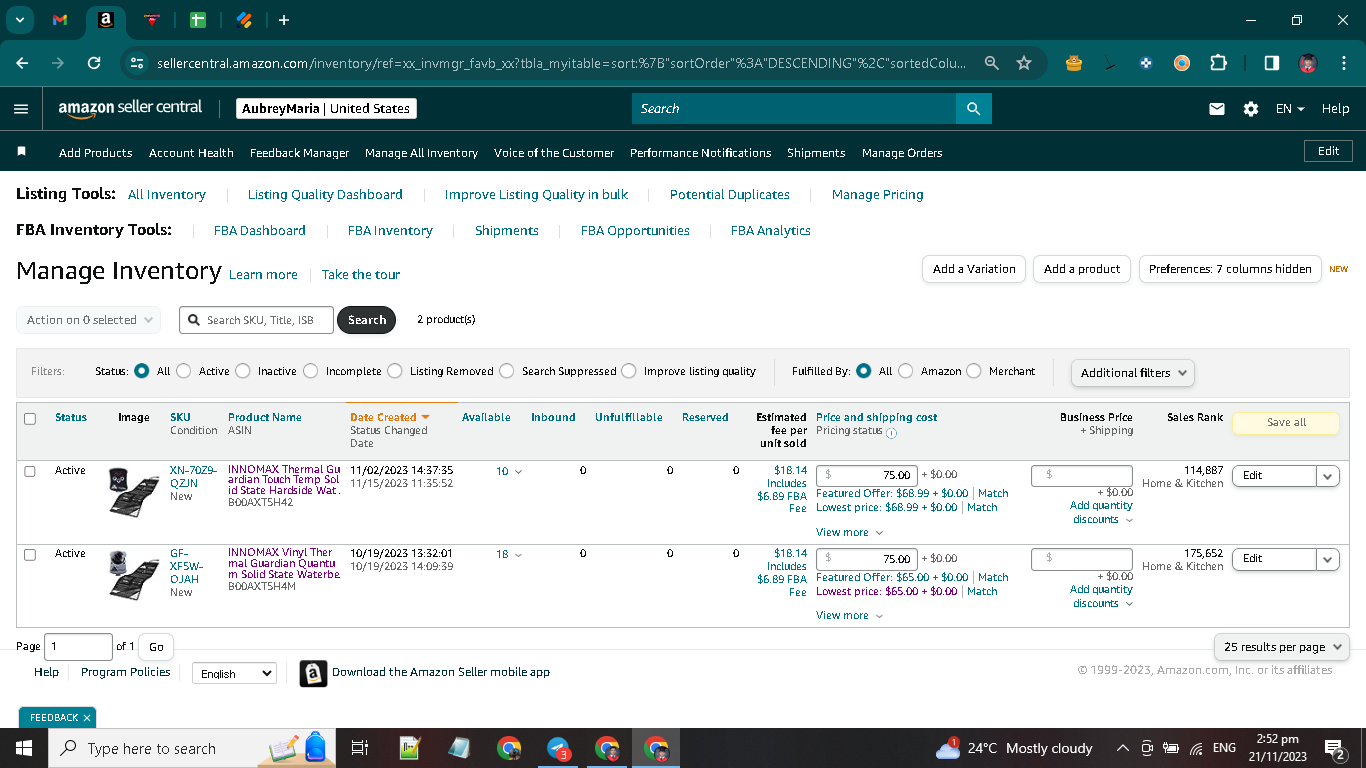Viewport: 1366px width, 768px height.
Task: Click the Save all button
Action: (1286, 423)
